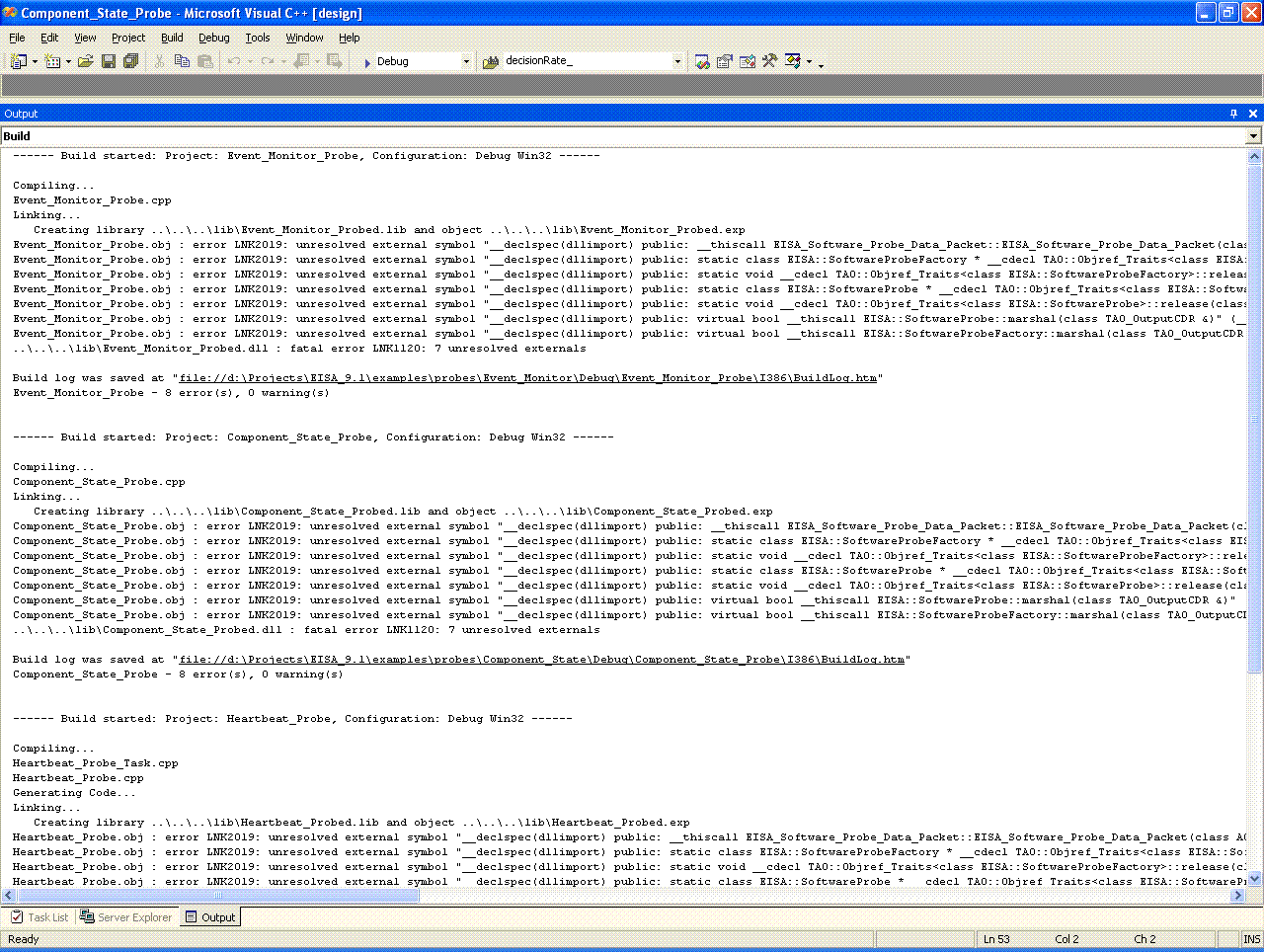
Task: Click the 'Heartbeat_Probe_Task.cpp' output line
Action: (x=95, y=763)
